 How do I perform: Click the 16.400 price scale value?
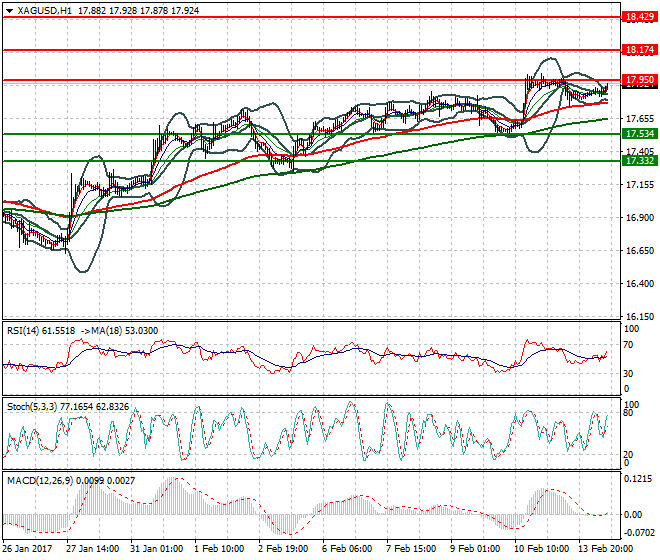pyautogui.click(x=640, y=283)
